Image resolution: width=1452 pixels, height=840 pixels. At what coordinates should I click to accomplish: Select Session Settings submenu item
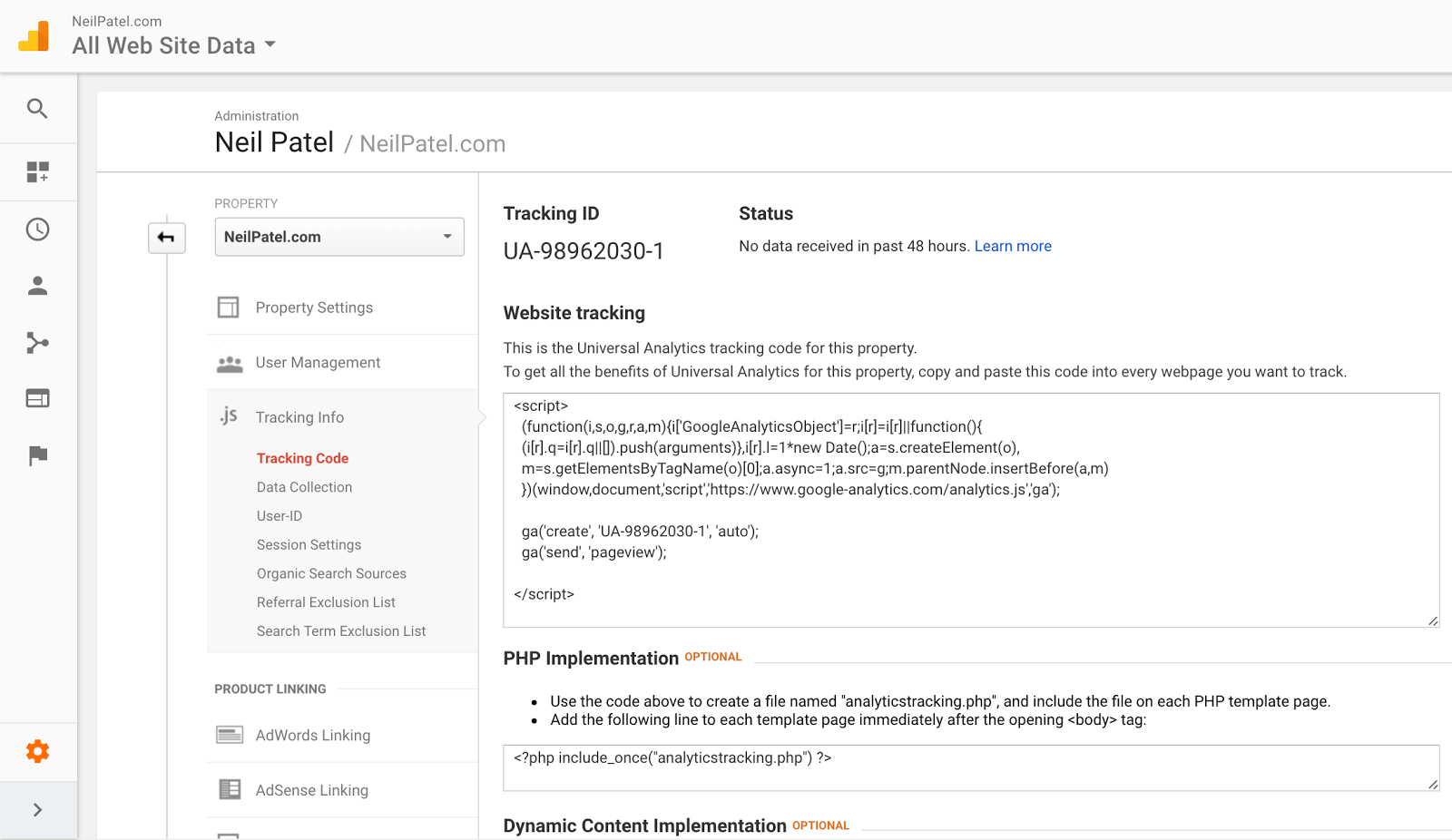pos(309,545)
